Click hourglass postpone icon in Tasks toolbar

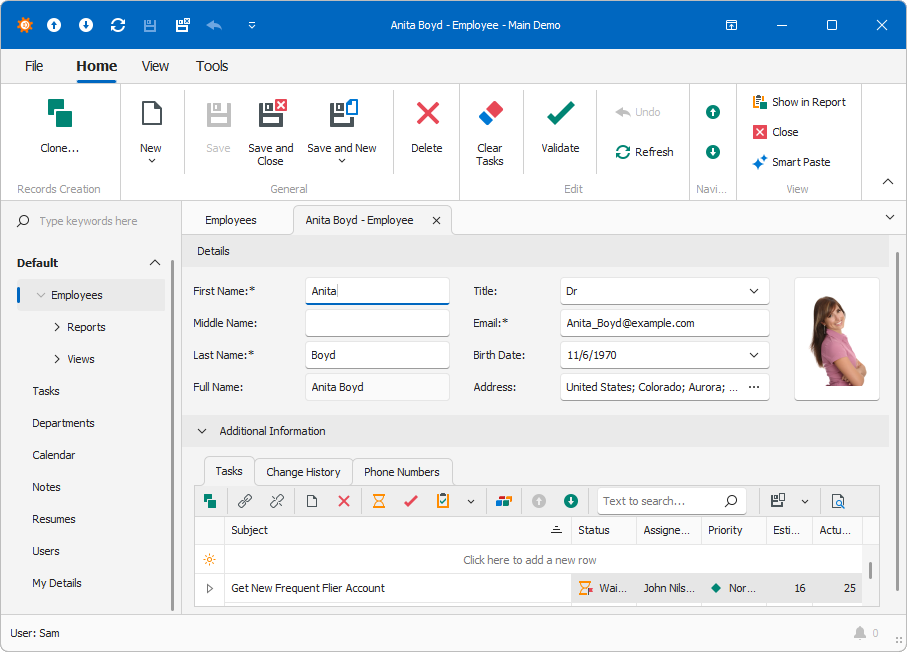tap(379, 501)
